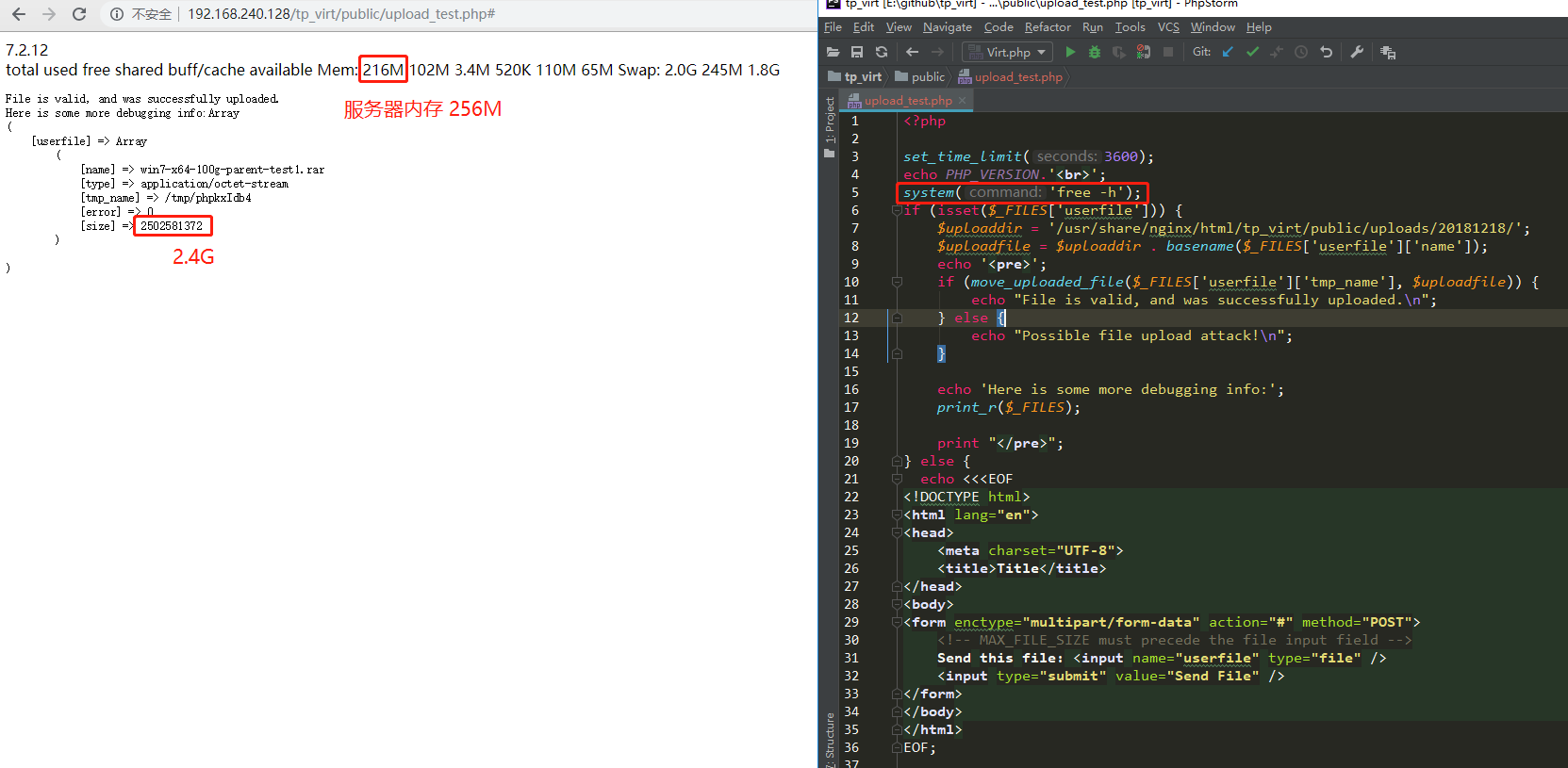Open the Window menu
1568x768 pixels.
pyautogui.click(x=1213, y=27)
